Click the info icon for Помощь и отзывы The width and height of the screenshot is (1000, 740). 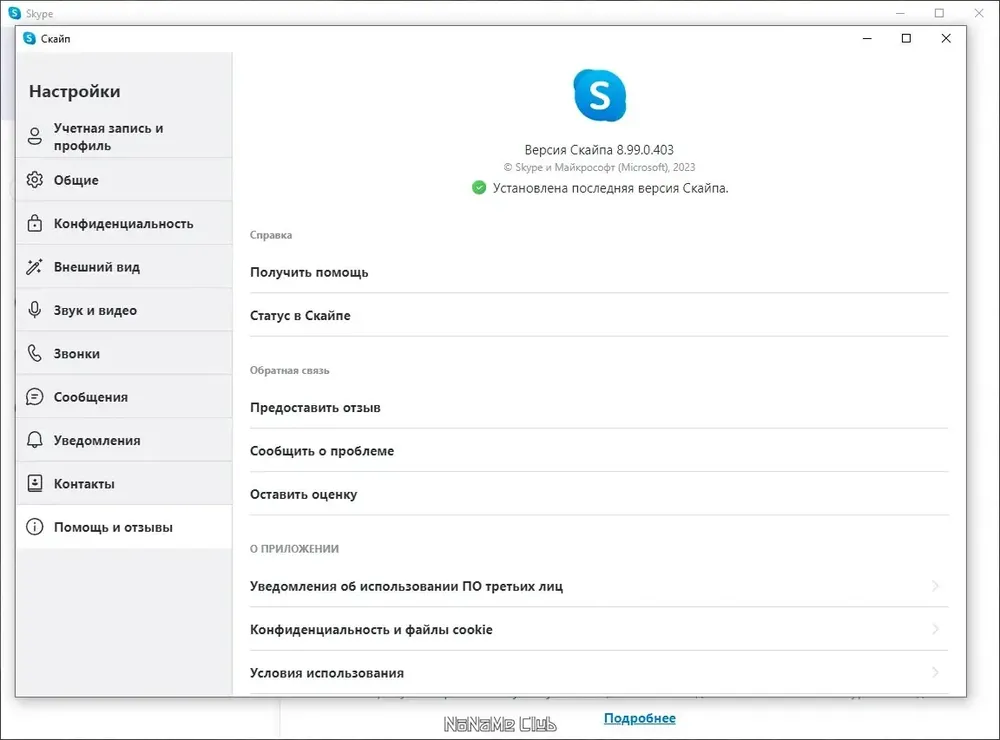pos(34,527)
